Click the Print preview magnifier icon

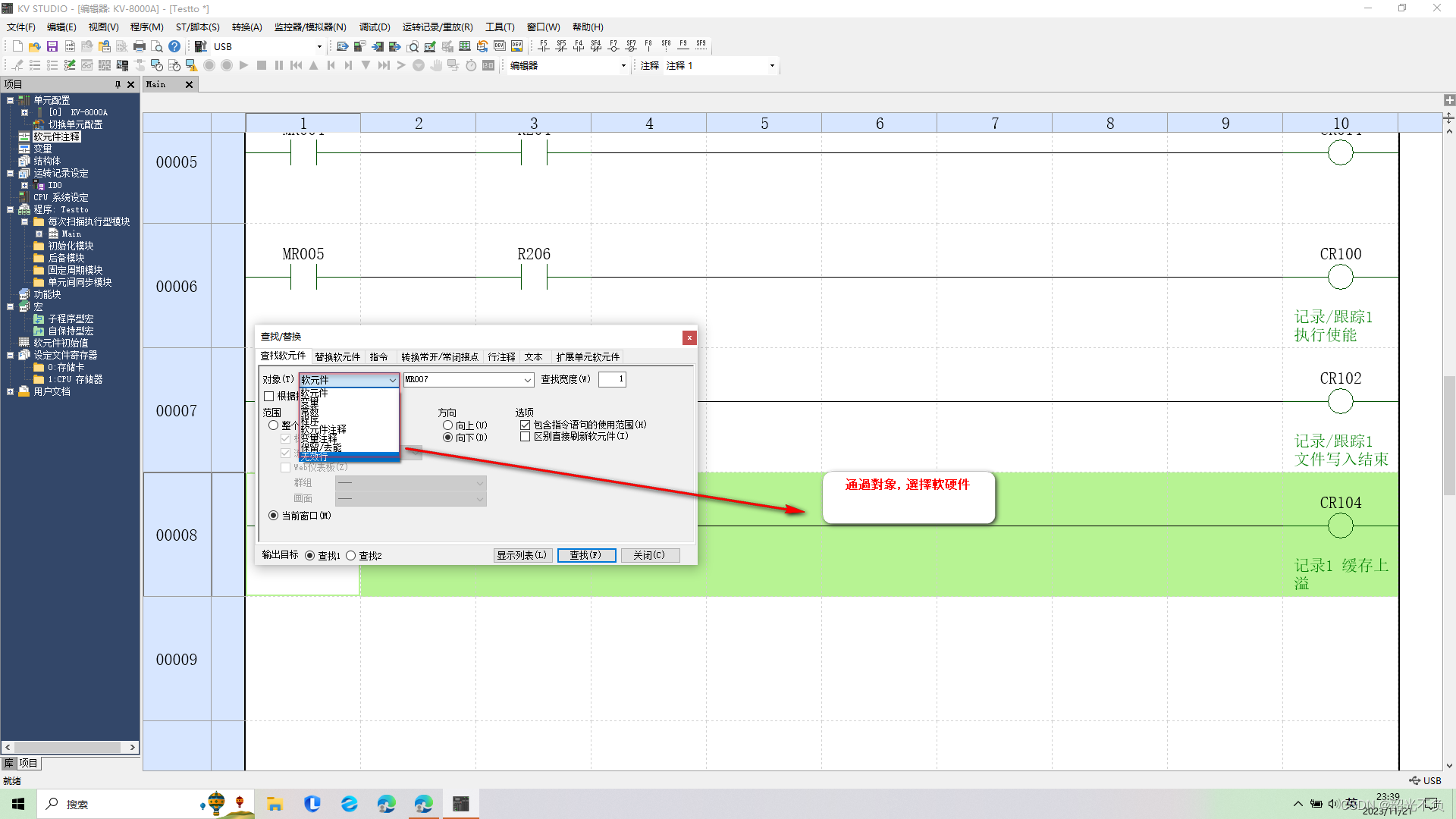(x=157, y=46)
